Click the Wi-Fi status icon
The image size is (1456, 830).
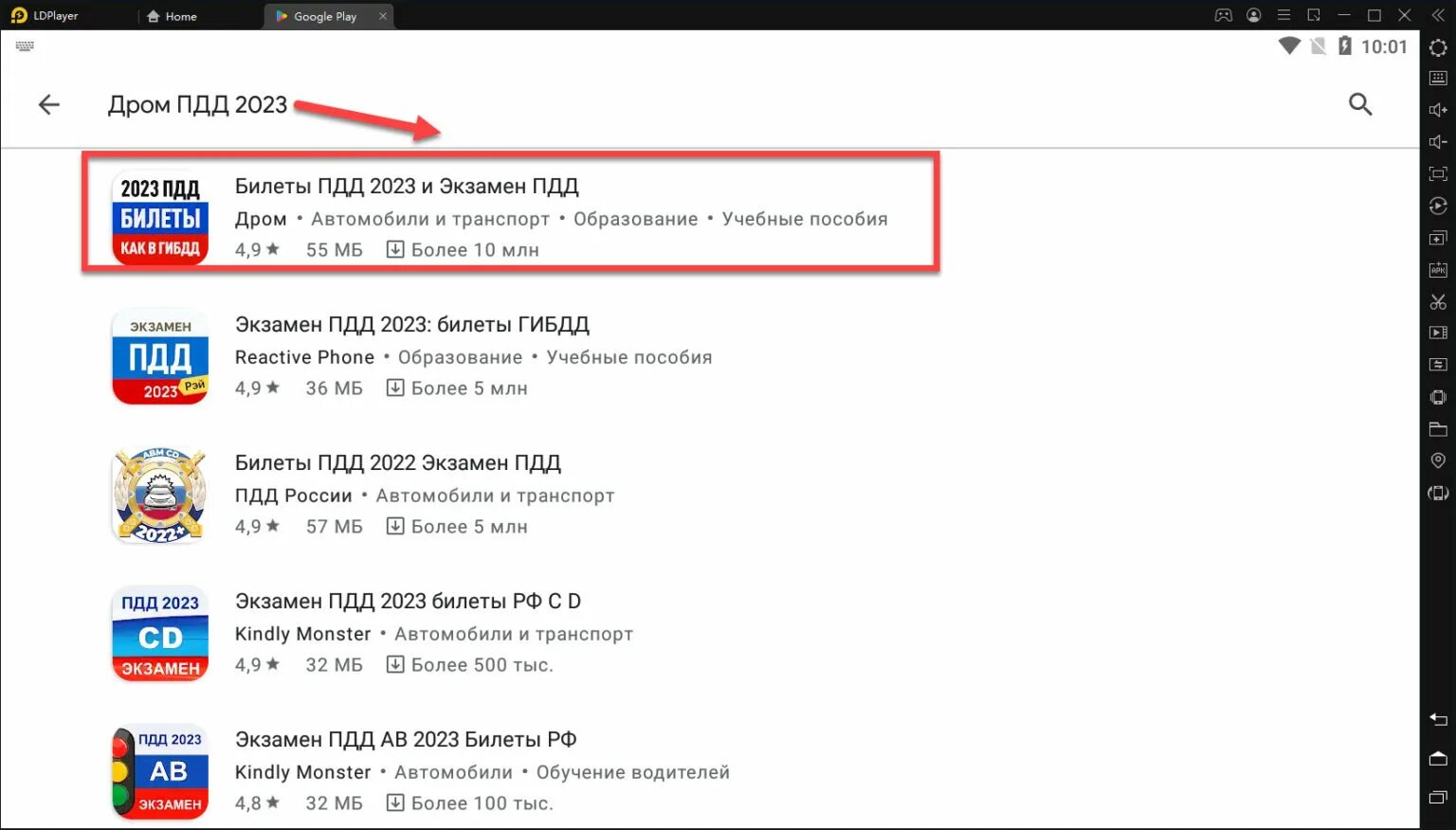tap(1289, 46)
